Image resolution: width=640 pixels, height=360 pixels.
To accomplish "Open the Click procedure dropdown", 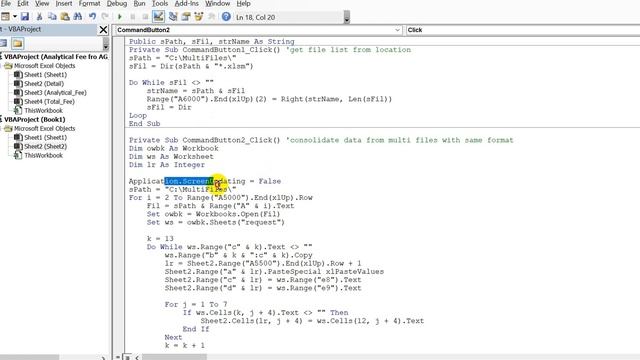I will 522,30.
